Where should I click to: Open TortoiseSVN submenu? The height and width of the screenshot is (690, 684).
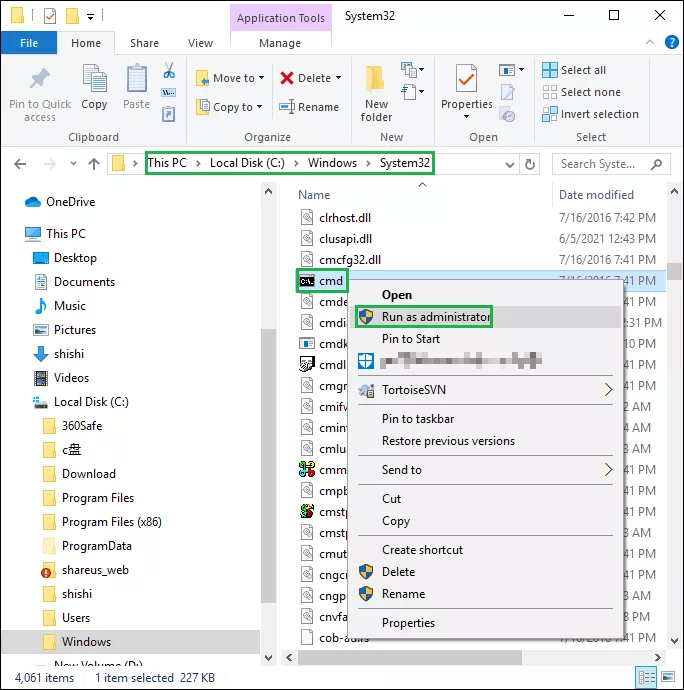485,390
